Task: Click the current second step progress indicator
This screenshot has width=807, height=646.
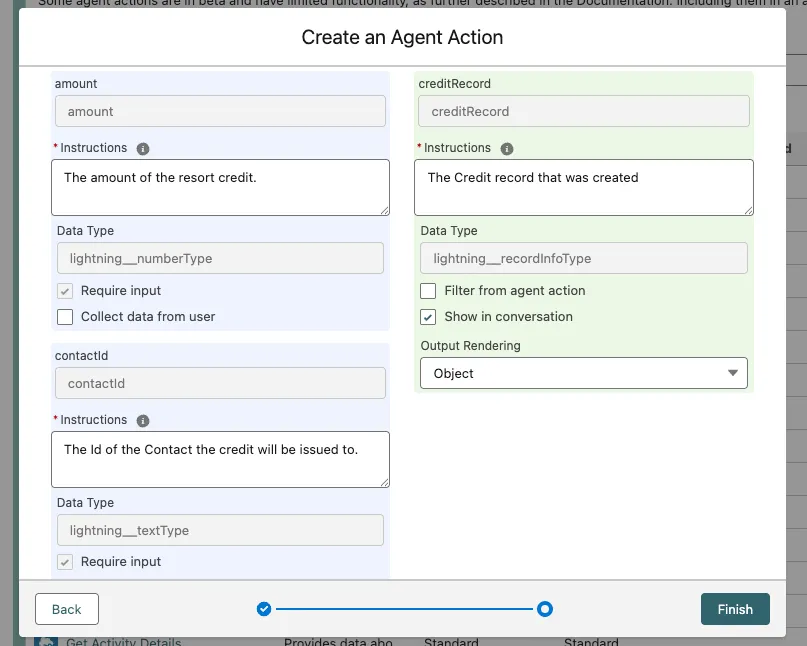Action: [x=545, y=609]
